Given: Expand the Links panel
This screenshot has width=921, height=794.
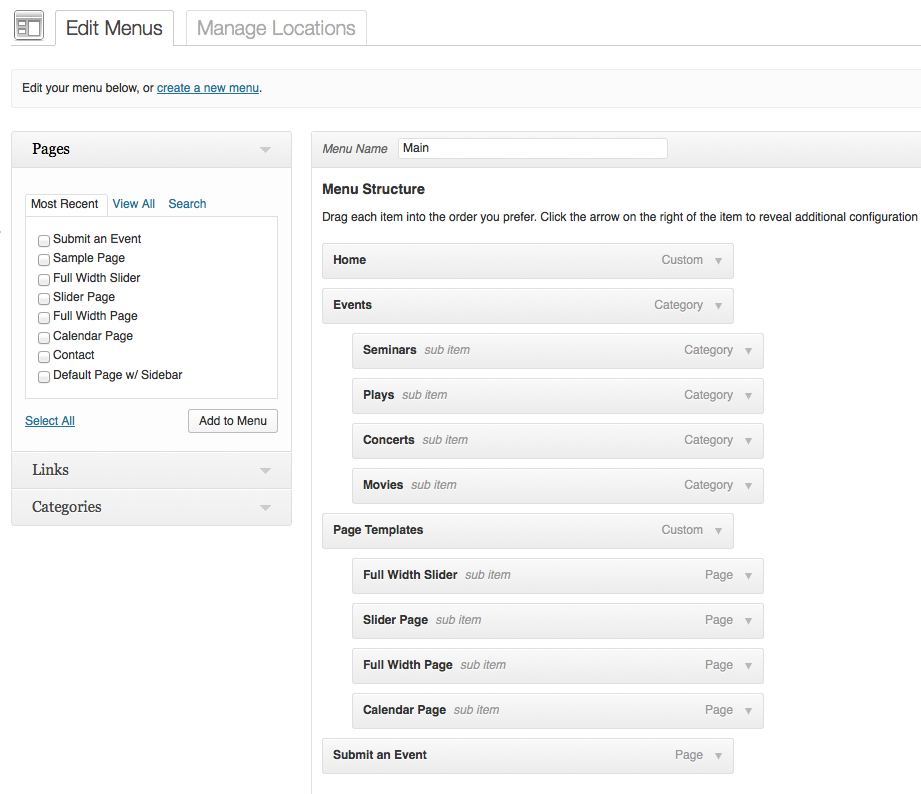Looking at the screenshot, I should coord(265,470).
